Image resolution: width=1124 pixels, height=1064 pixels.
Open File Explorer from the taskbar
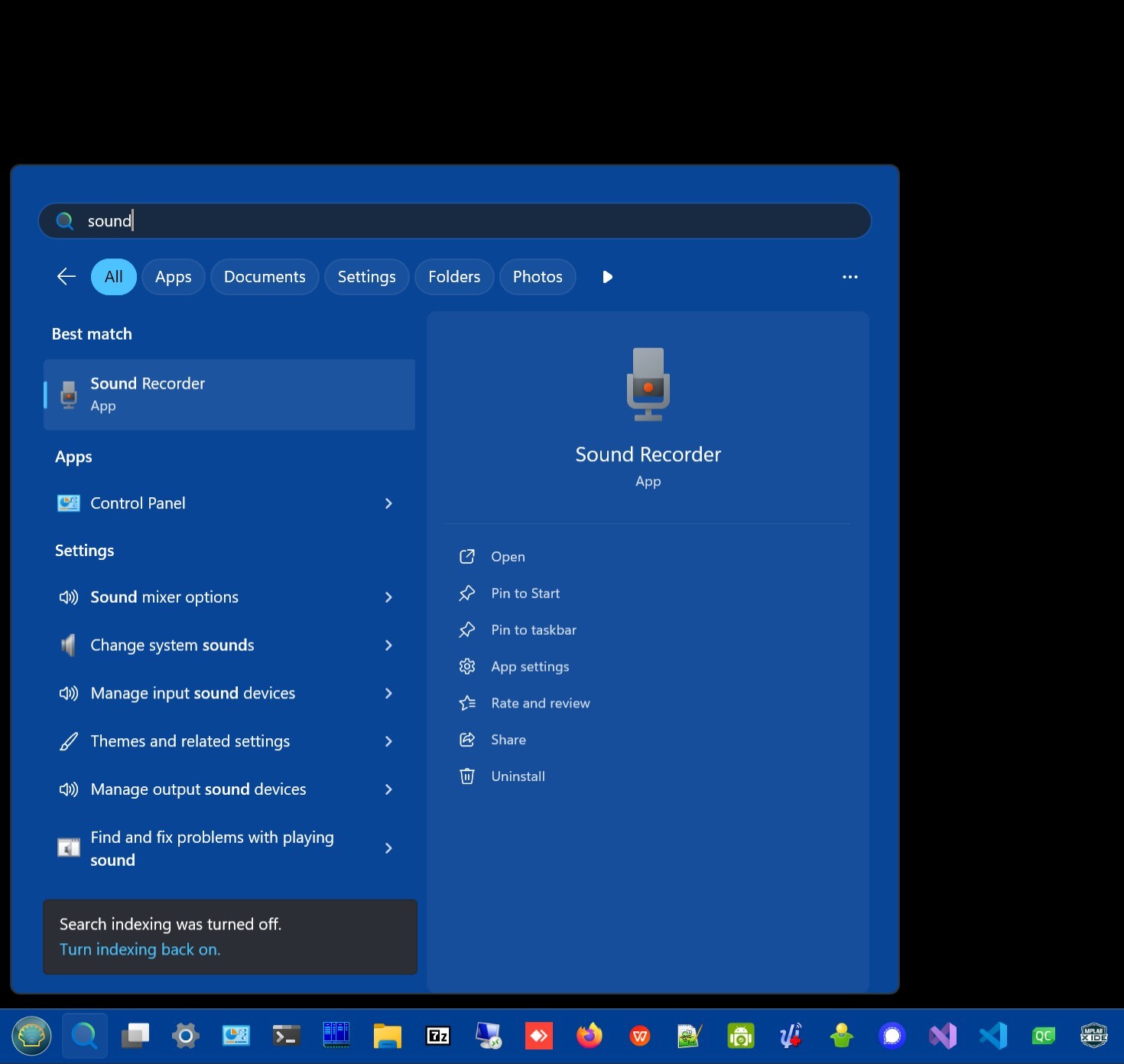388,1036
